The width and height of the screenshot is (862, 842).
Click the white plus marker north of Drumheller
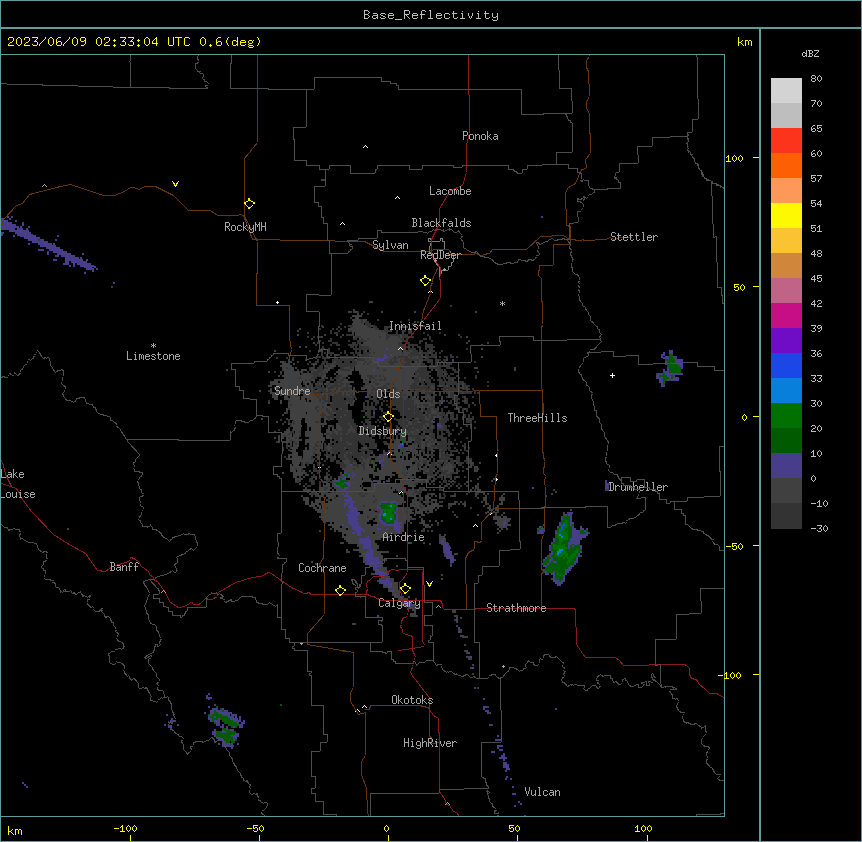pyautogui.click(x=612, y=375)
